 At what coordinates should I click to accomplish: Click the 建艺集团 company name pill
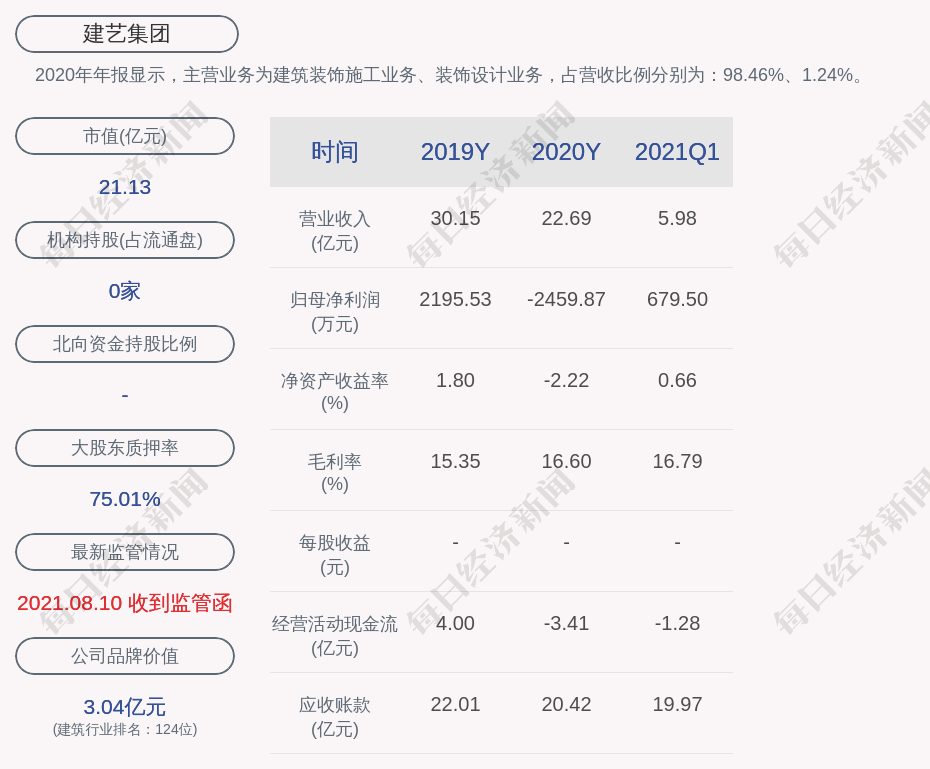[x=126, y=34]
